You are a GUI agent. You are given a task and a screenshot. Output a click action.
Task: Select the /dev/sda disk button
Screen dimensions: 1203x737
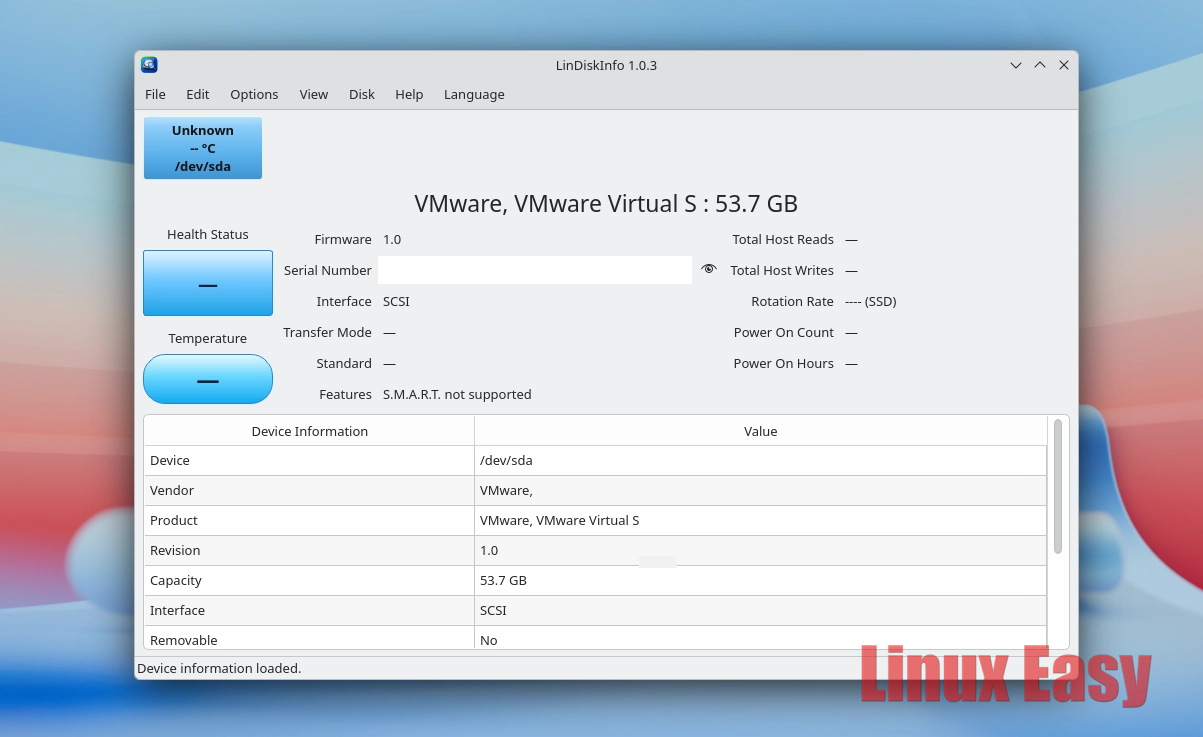[x=203, y=148]
